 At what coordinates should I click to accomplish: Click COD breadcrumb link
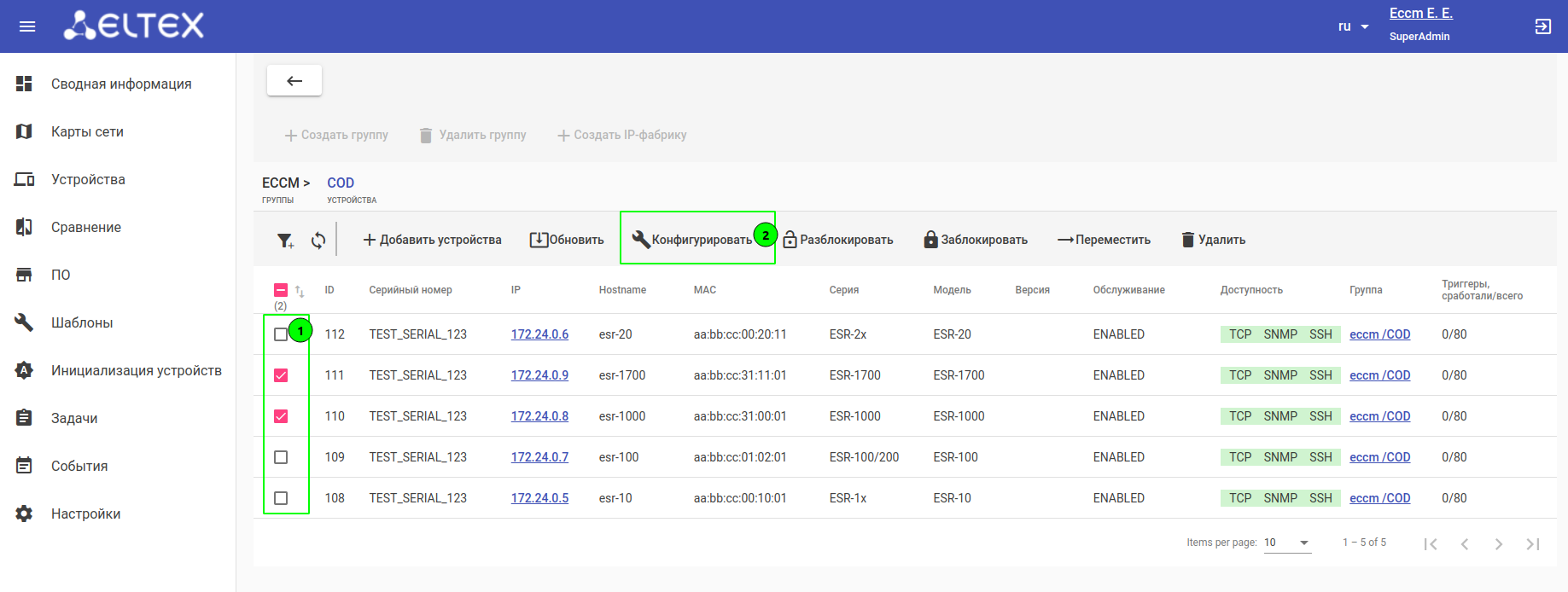pos(341,183)
